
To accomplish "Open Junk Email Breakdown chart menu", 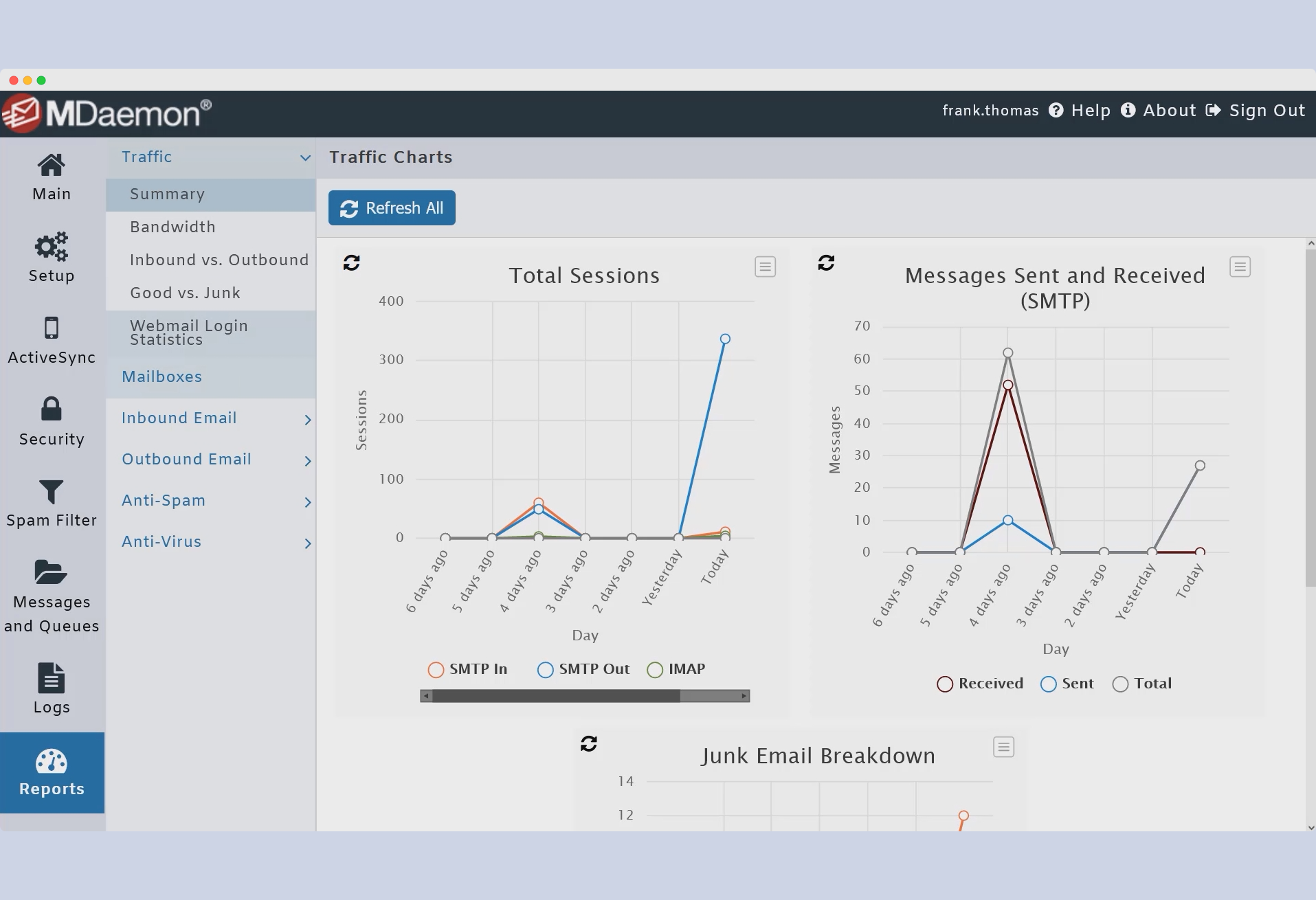I will click(x=1003, y=747).
